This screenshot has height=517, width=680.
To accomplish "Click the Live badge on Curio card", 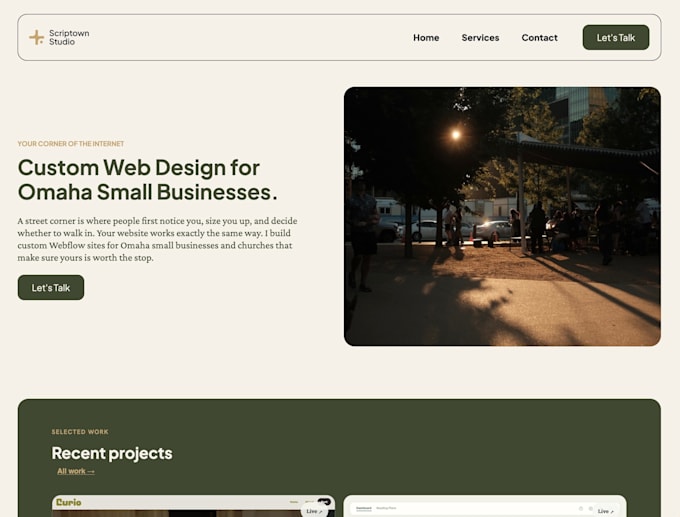I will click(314, 511).
